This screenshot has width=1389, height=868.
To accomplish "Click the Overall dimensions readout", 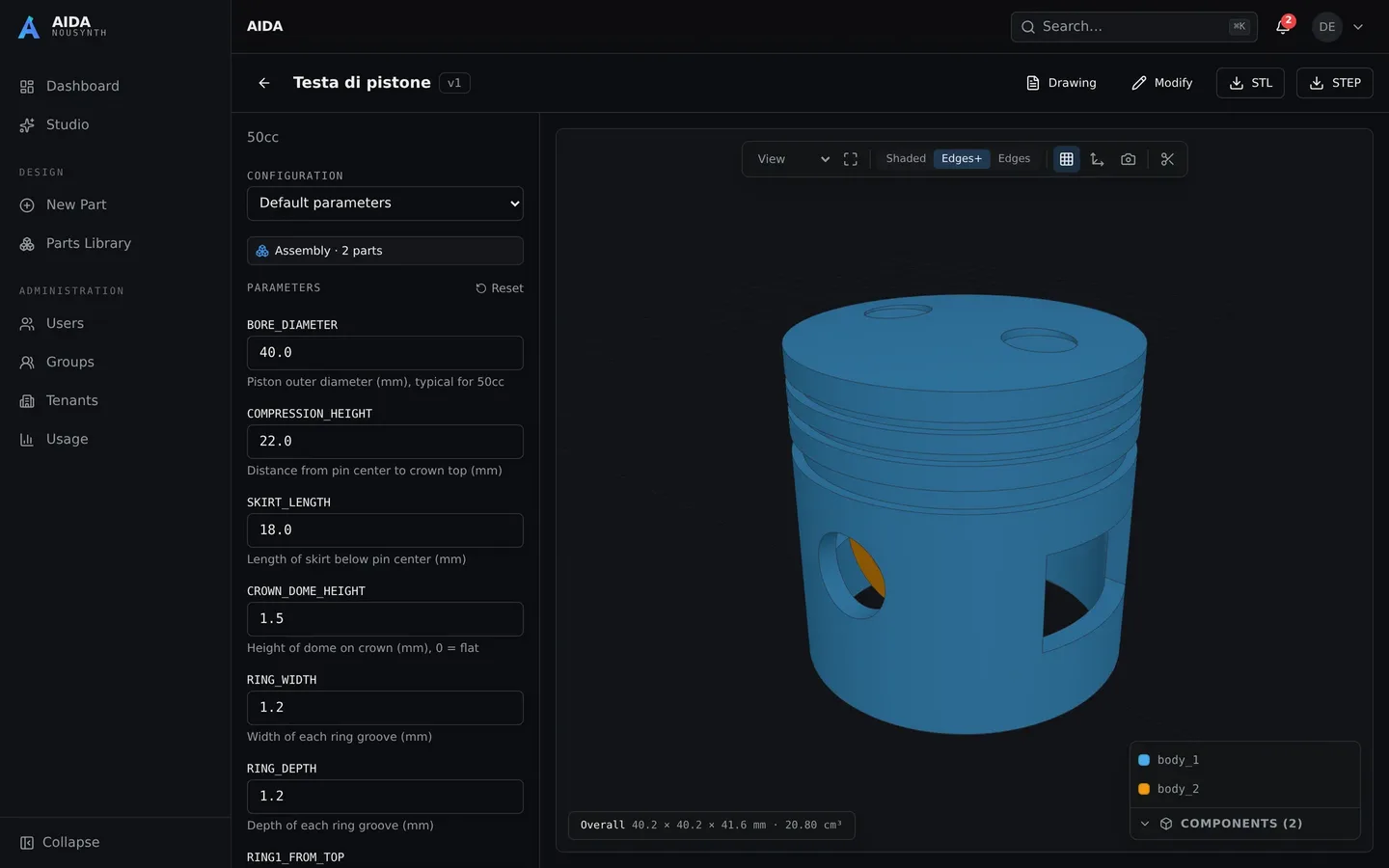I will (711, 826).
